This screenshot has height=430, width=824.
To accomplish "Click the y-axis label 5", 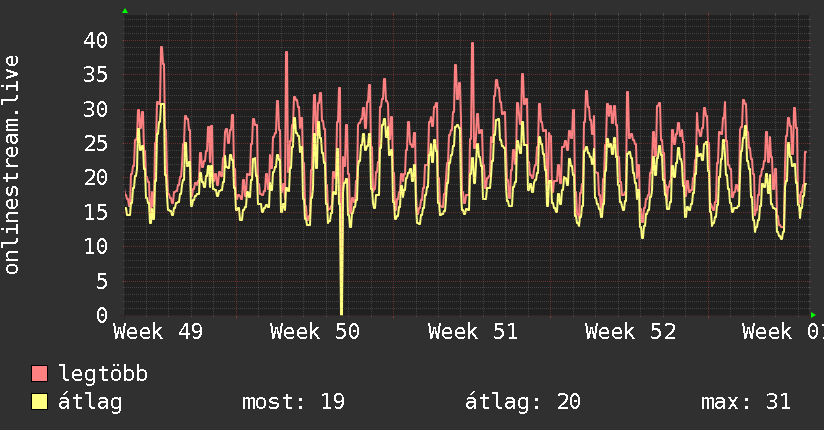I will tap(102, 281).
